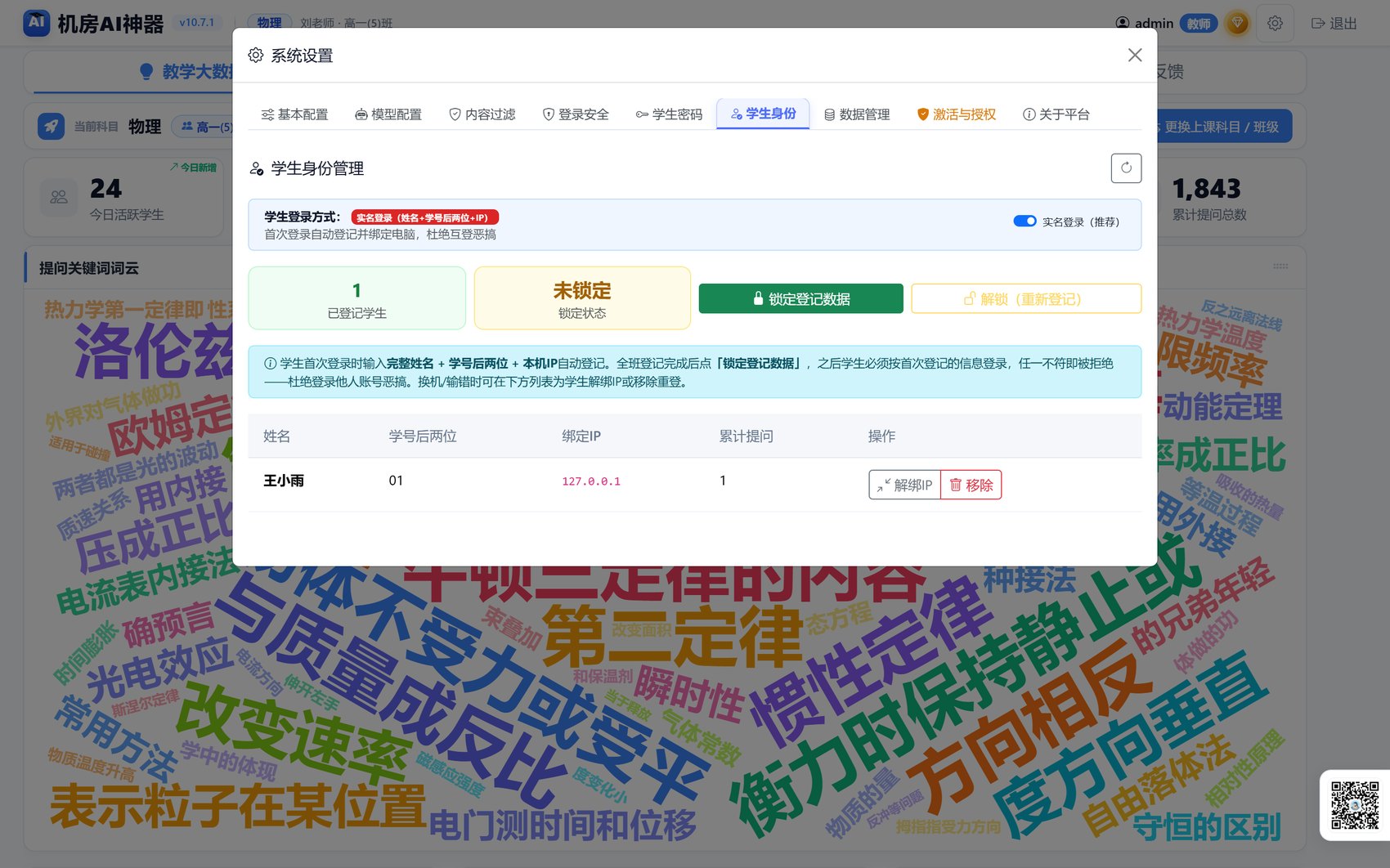Click the rocket icon beside 当前科目
Viewport: 1390px width, 868px height.
point(51,127)
